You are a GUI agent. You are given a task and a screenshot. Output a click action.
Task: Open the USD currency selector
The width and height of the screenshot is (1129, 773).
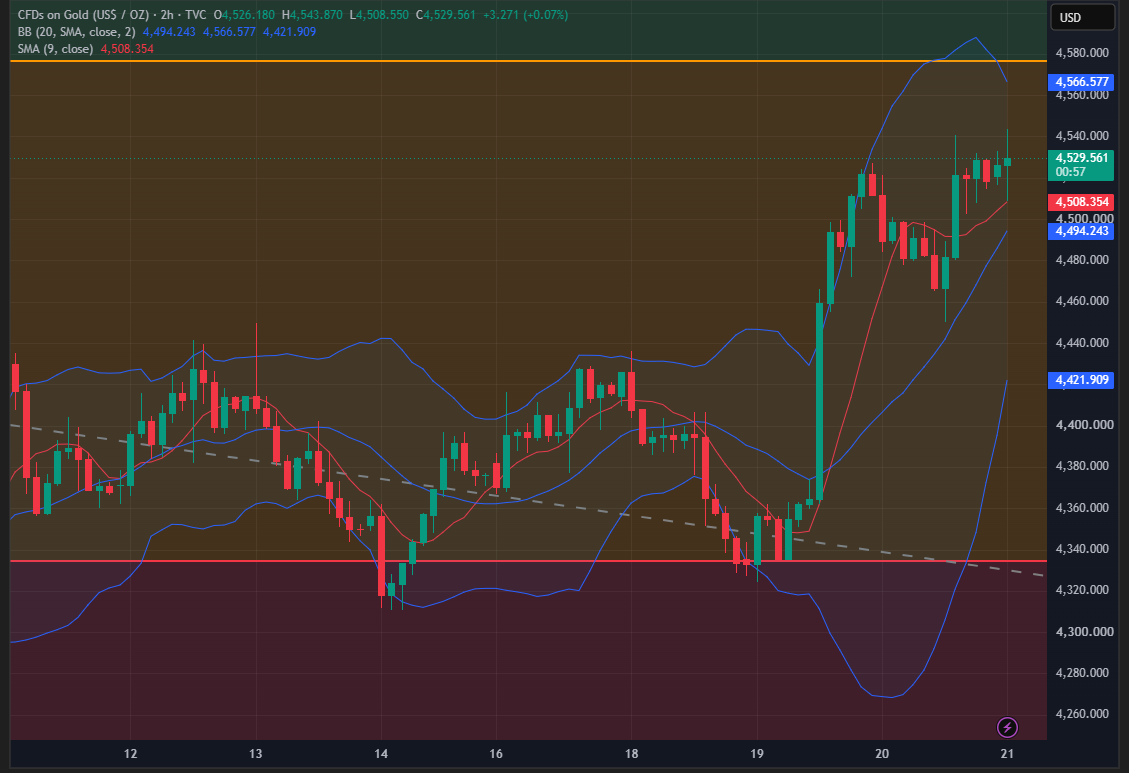1082,17
